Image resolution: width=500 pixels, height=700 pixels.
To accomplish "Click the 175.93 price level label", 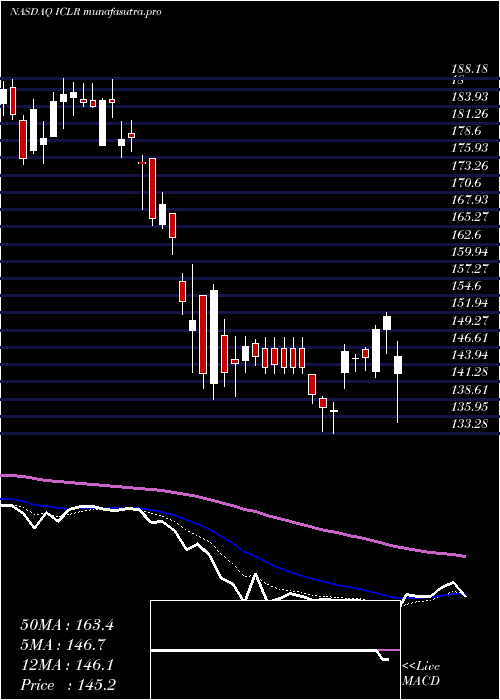I will pyautogui.click(x=470, y=148).
